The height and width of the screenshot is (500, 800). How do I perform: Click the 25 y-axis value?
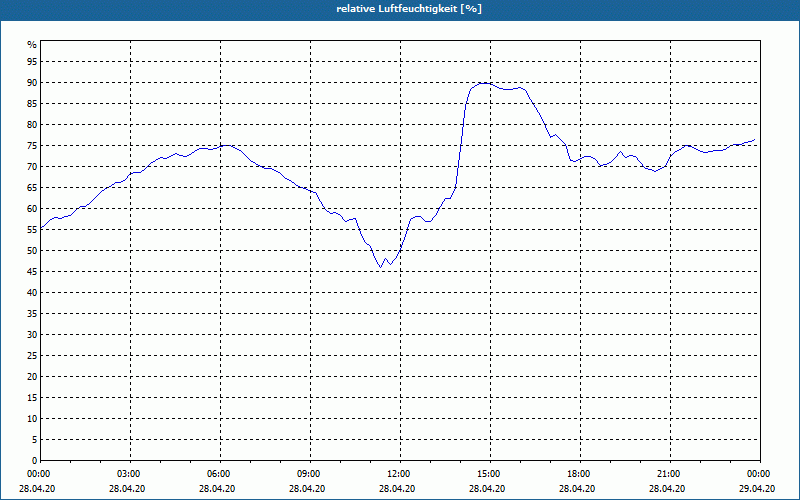32,356
